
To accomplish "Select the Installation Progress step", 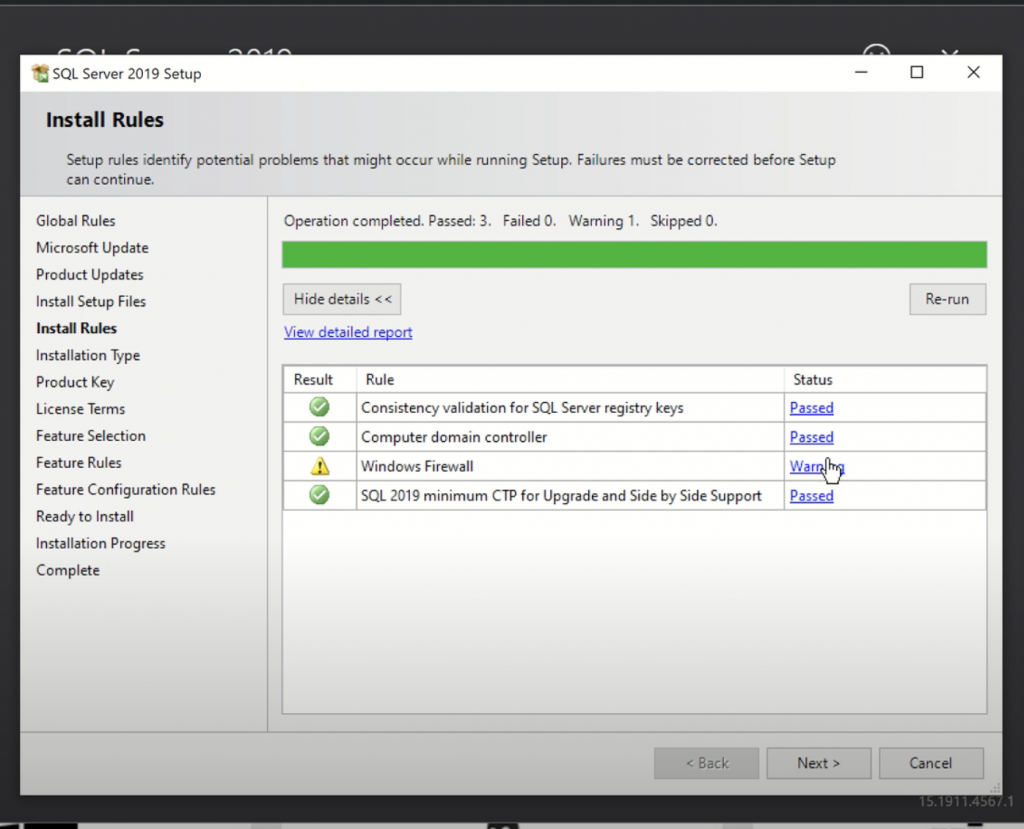I will 101,543.
